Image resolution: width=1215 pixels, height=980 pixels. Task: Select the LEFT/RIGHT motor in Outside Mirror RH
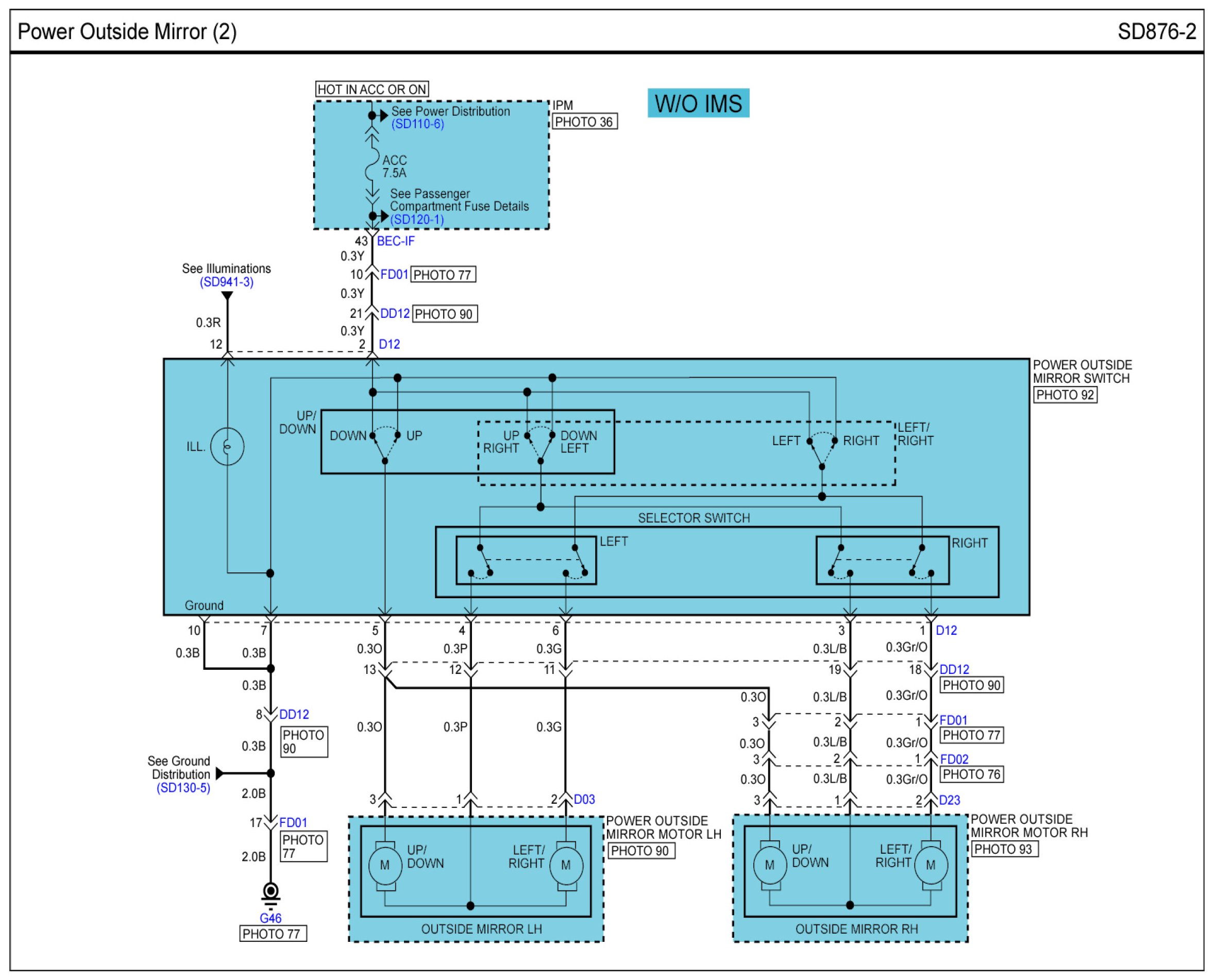[x=931, y=866]
